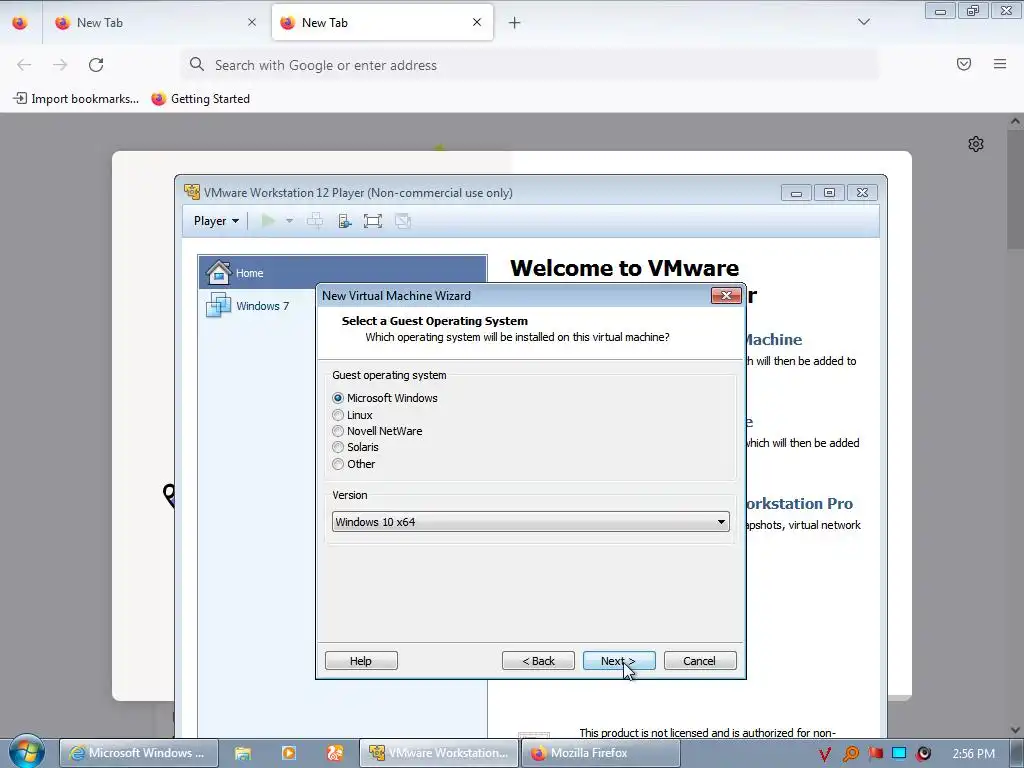Screen dimensions: 1024x768
Task: Click the red V tray icon
Action: pyautogui.click(x=825, y=754)
